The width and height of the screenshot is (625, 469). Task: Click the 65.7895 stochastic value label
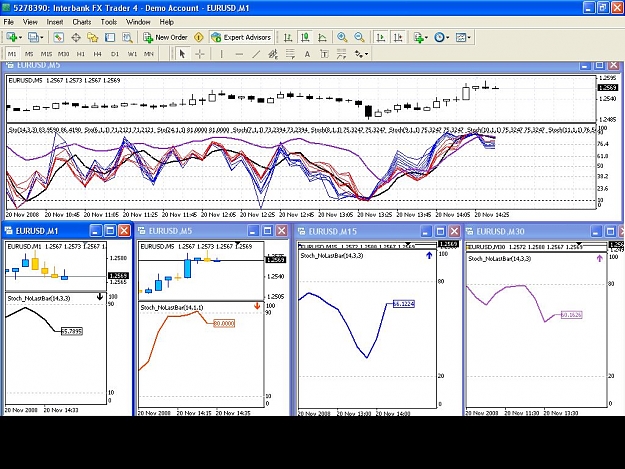point(72,331)
